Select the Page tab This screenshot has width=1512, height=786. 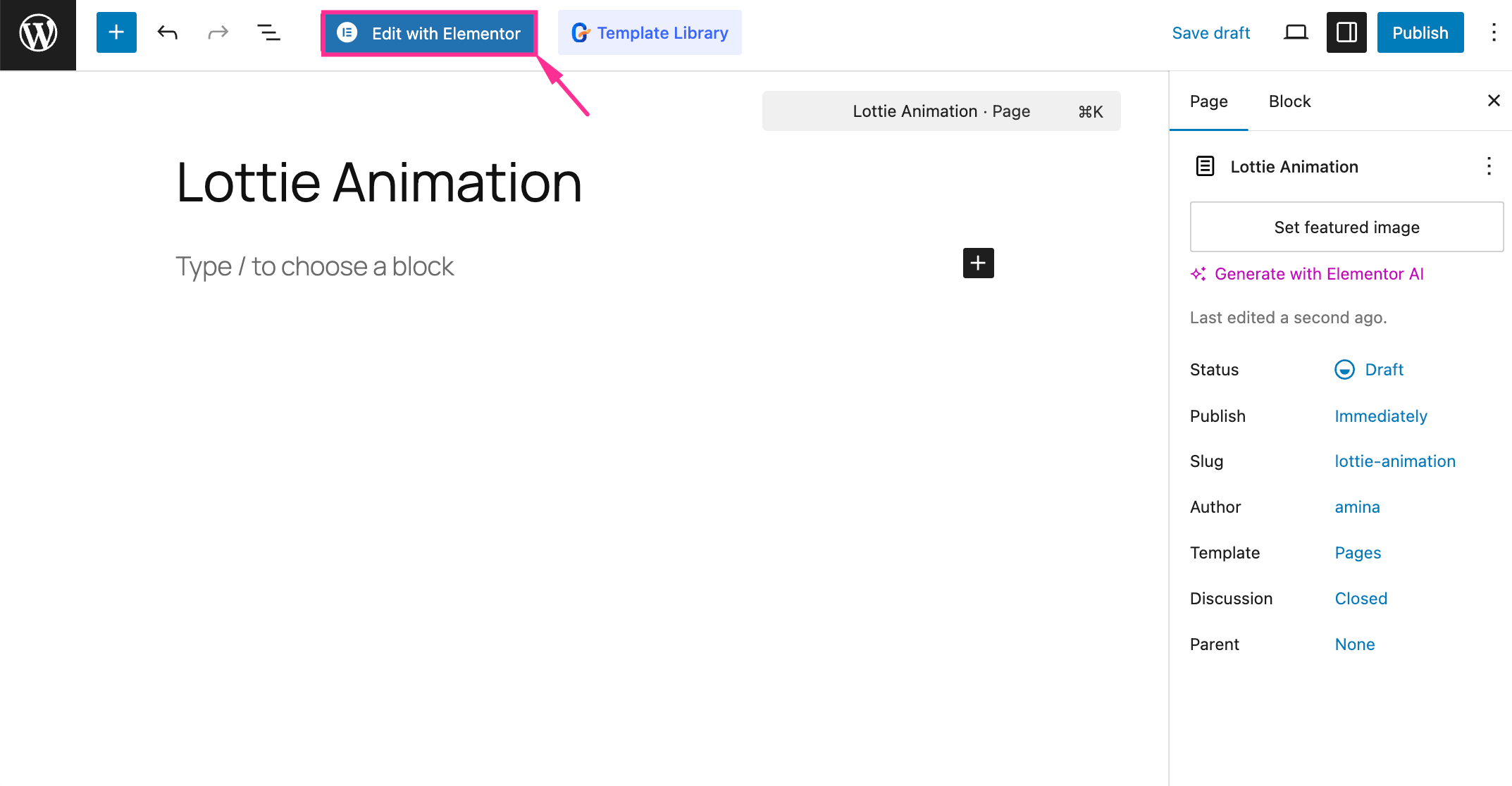click(x=1208, y=101)
